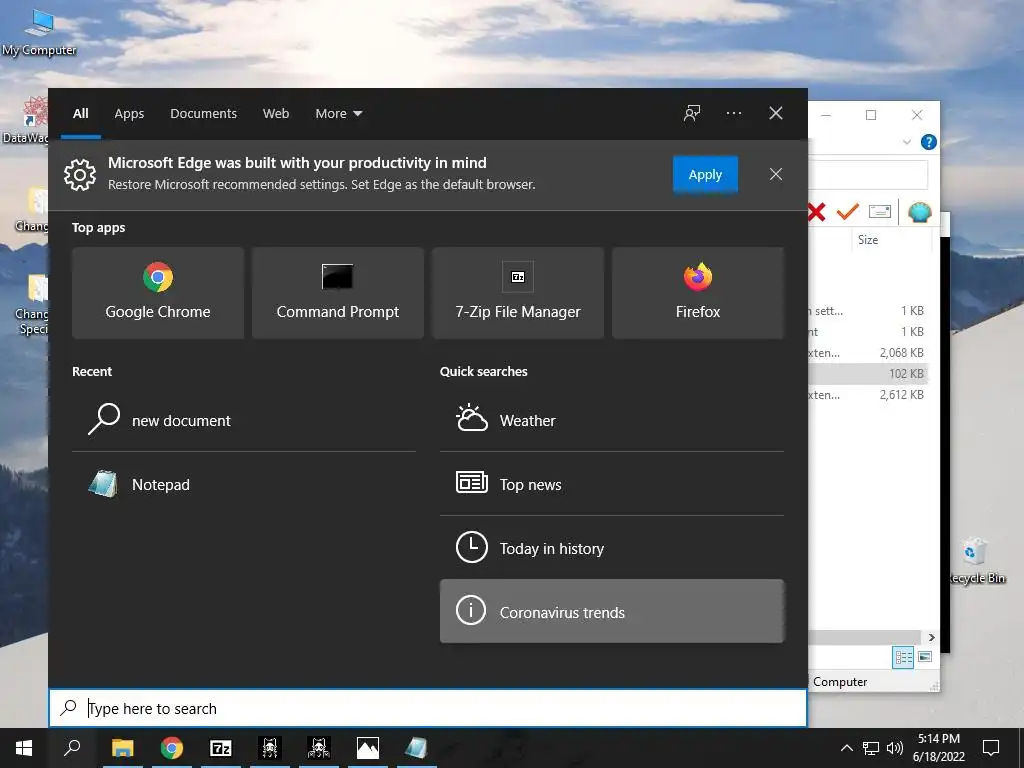Open the Photos app taskbar icon
The image size is (1024, 768).
(368, 748)
